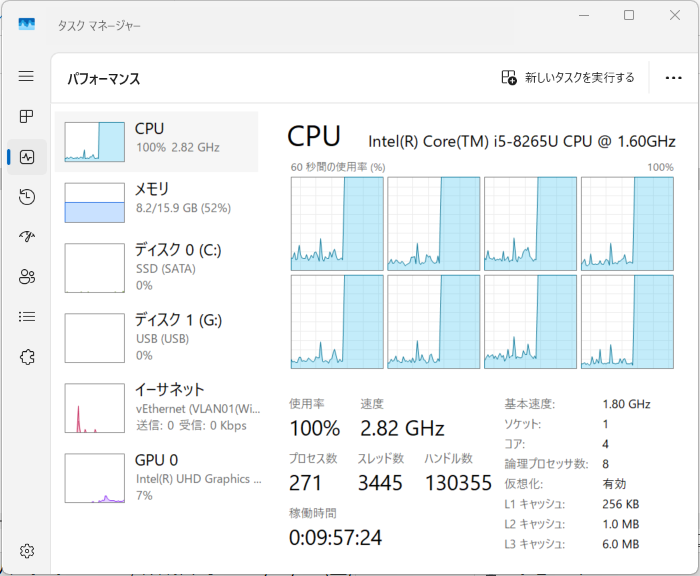
Task: Click the handle count 130355
Action: click(x=458, y=483)
